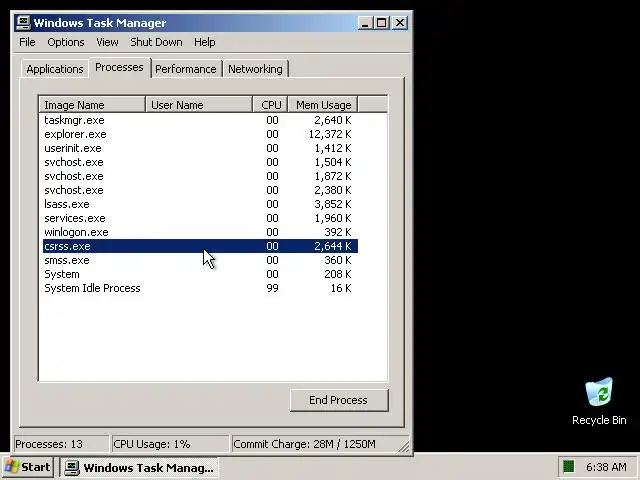Click the 99 CPU value

click(x=272, y=288)
